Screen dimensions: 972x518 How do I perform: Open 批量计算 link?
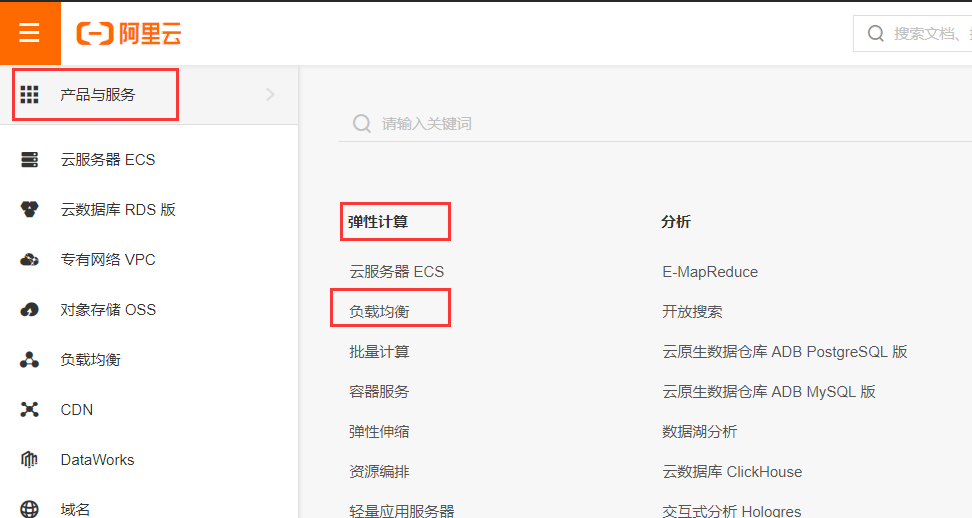[379, 352]
